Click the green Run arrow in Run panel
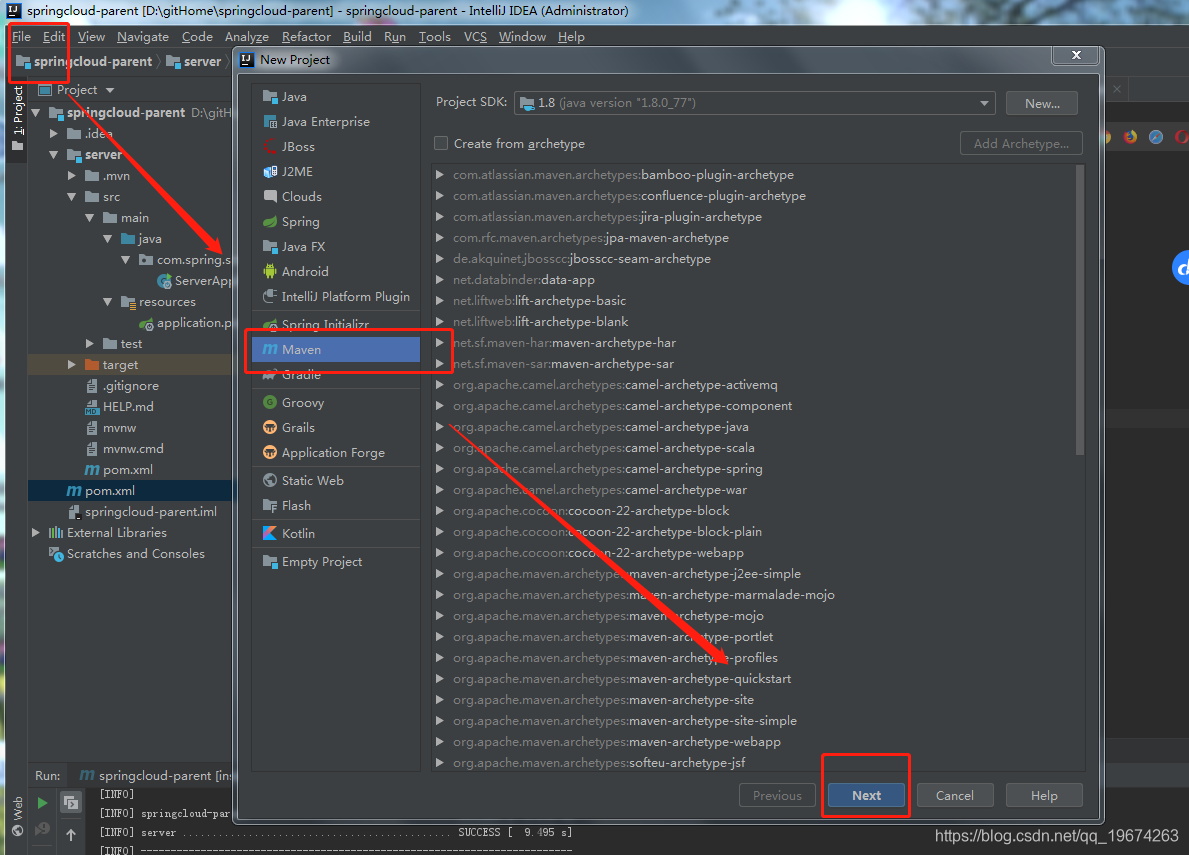The width and height of the screenshot is (1189, 855). click(x=42, y=802)
